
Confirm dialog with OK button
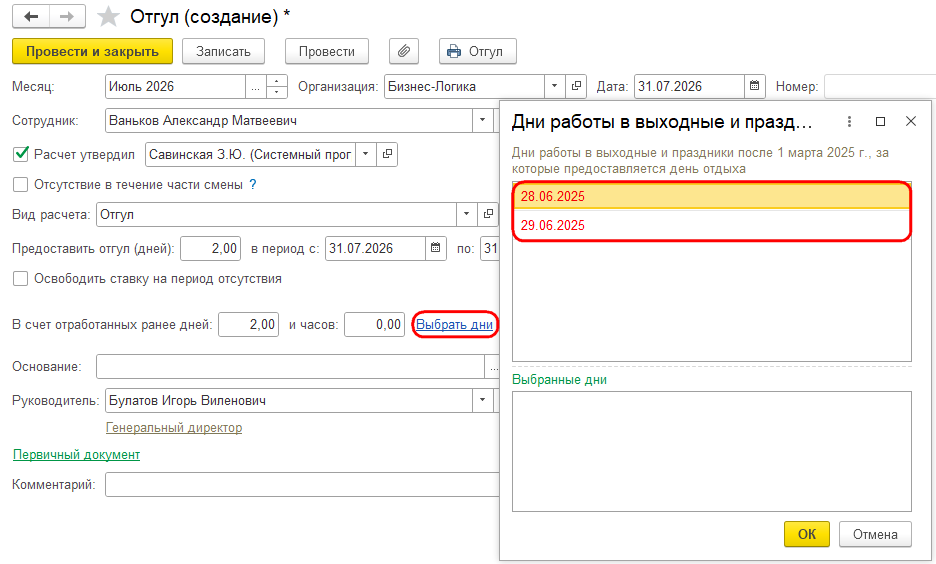pos(806,534)
